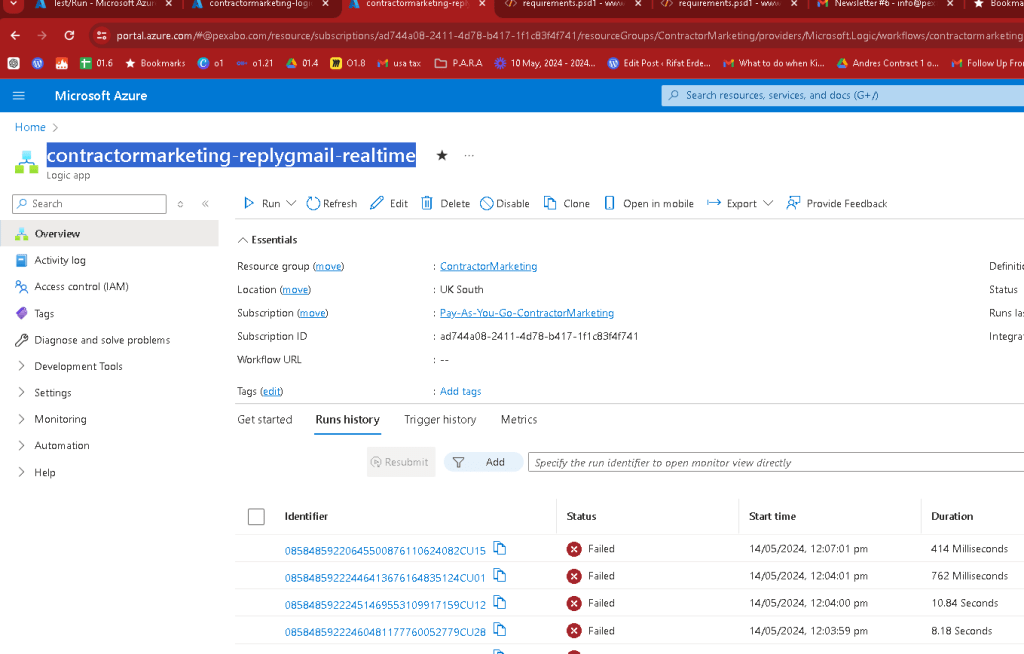
Task: Click the Resubmit button
Action: [x=400, y=462]
